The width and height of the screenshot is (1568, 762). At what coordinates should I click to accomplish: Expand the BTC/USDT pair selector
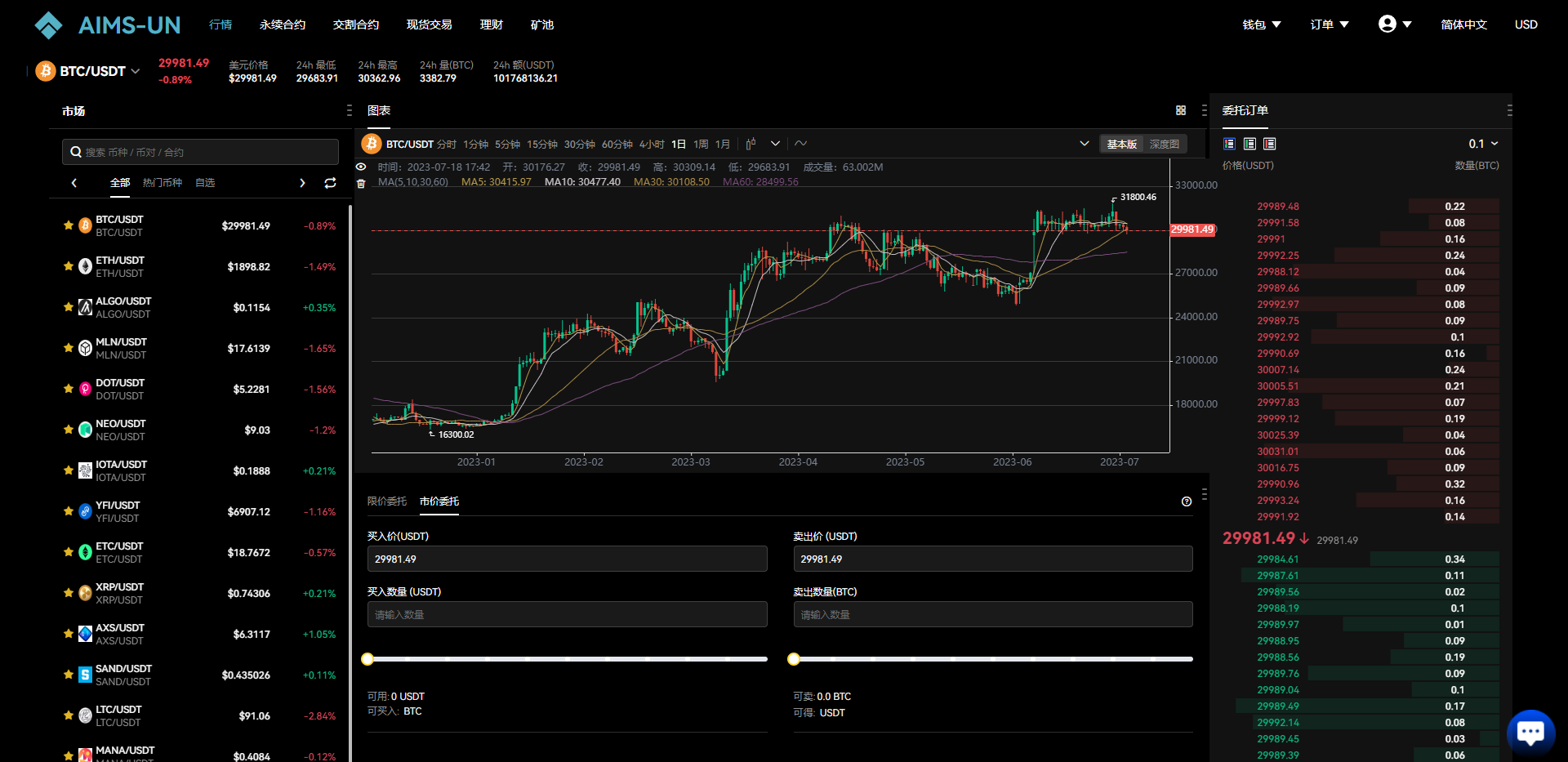(x=135, y=71)
